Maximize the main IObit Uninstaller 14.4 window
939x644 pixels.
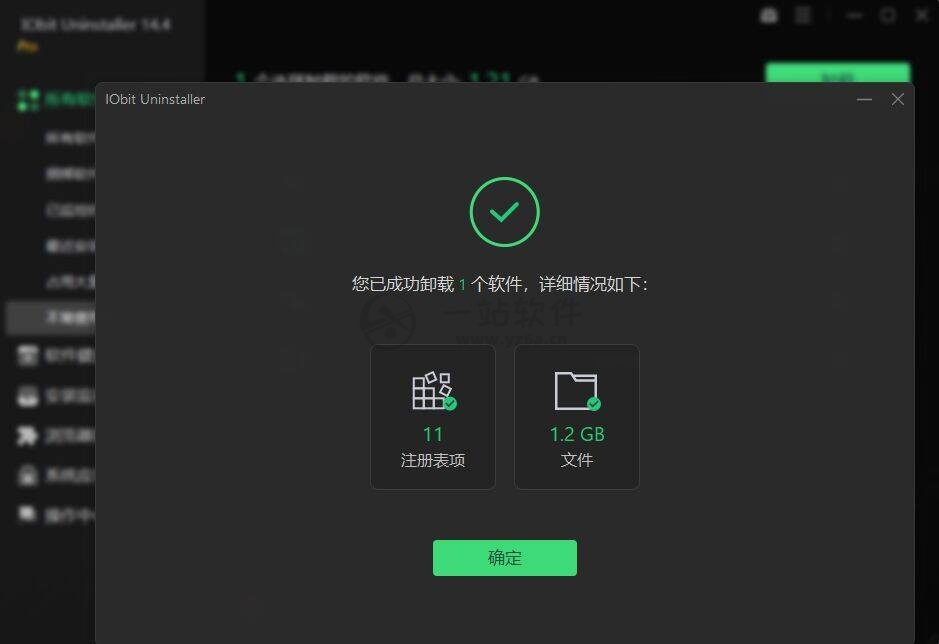click(x=888, y=16)
